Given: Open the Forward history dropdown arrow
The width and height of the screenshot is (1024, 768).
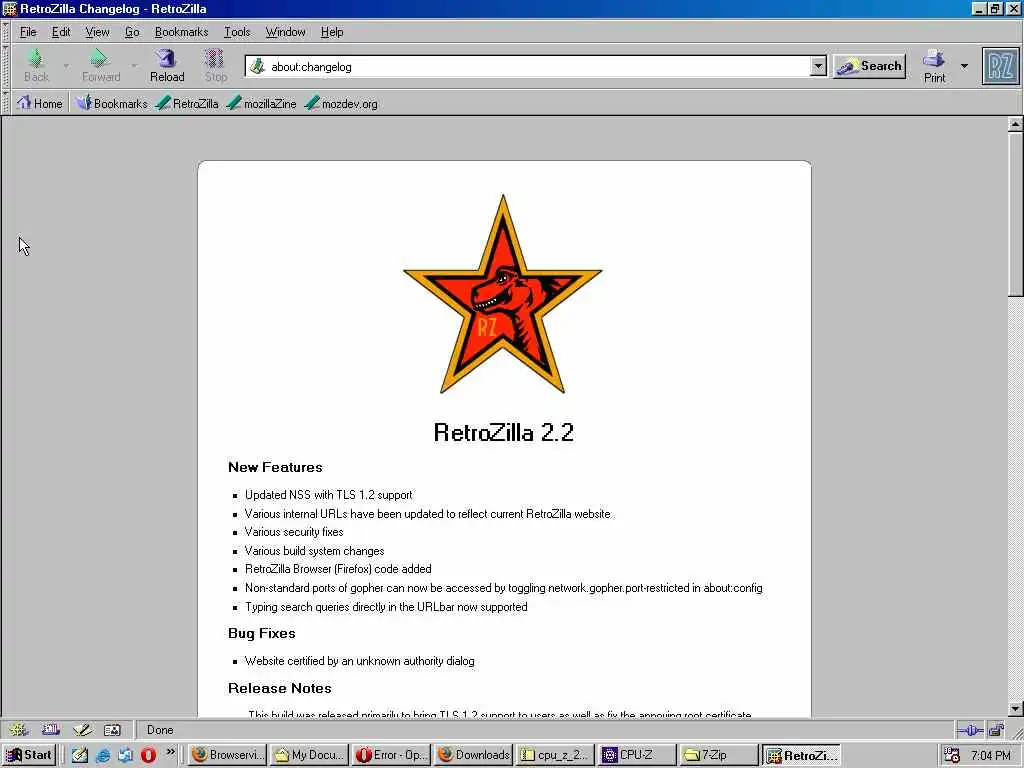Looking at the screenshot, I should [x=134, y=66].
